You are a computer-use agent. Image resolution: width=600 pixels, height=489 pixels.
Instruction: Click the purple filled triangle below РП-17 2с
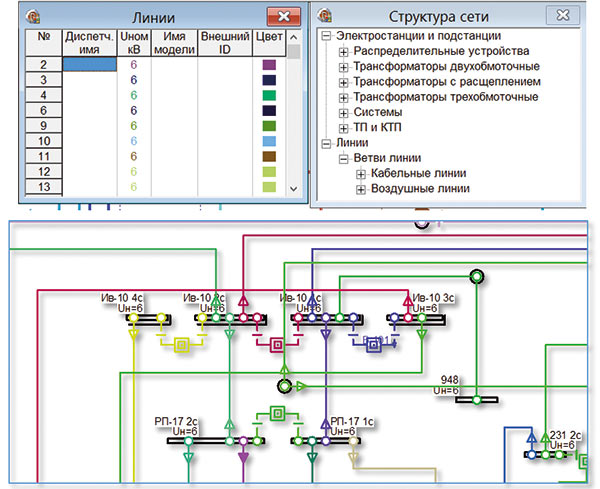(x=242, y=459)
